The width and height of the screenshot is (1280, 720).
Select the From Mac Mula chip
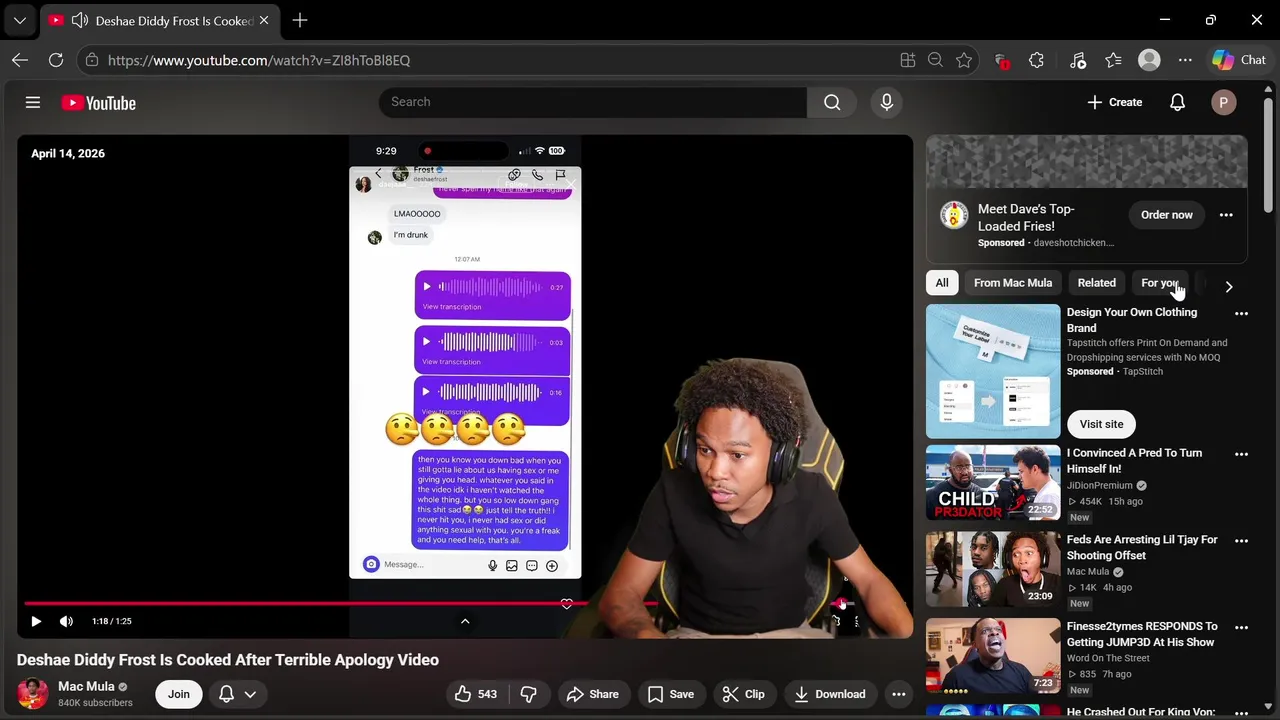[x=1013, y=283]
